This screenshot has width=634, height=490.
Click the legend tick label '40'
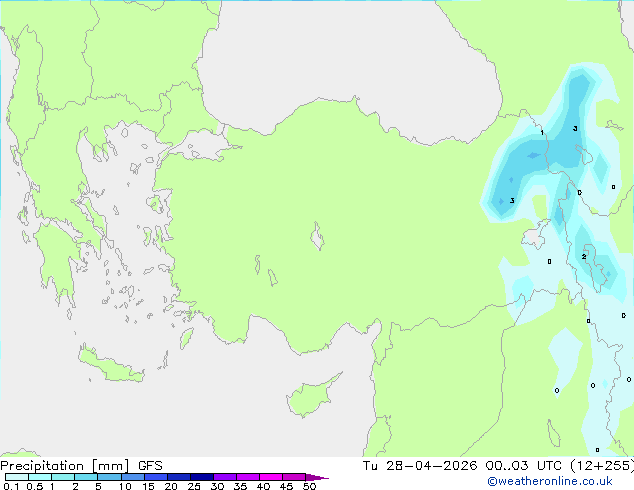(x=263, y=486)
